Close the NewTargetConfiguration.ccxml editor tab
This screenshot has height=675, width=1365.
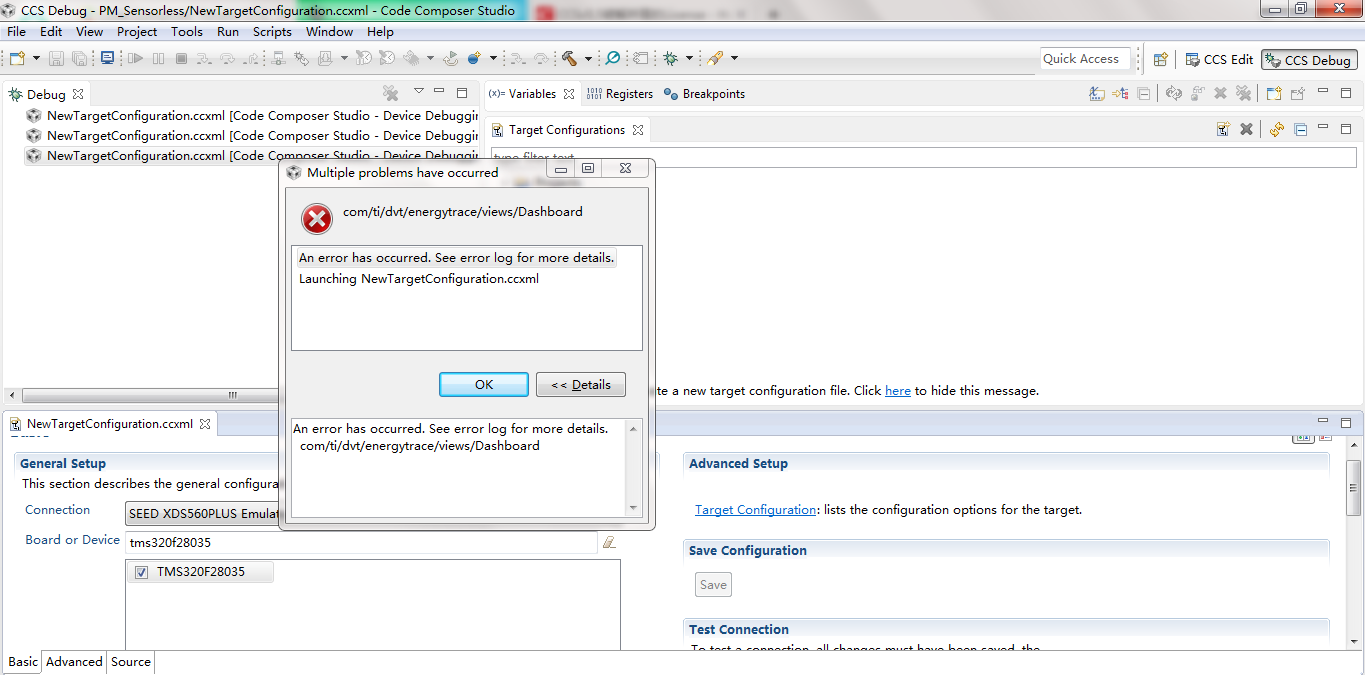pos(205,424)
